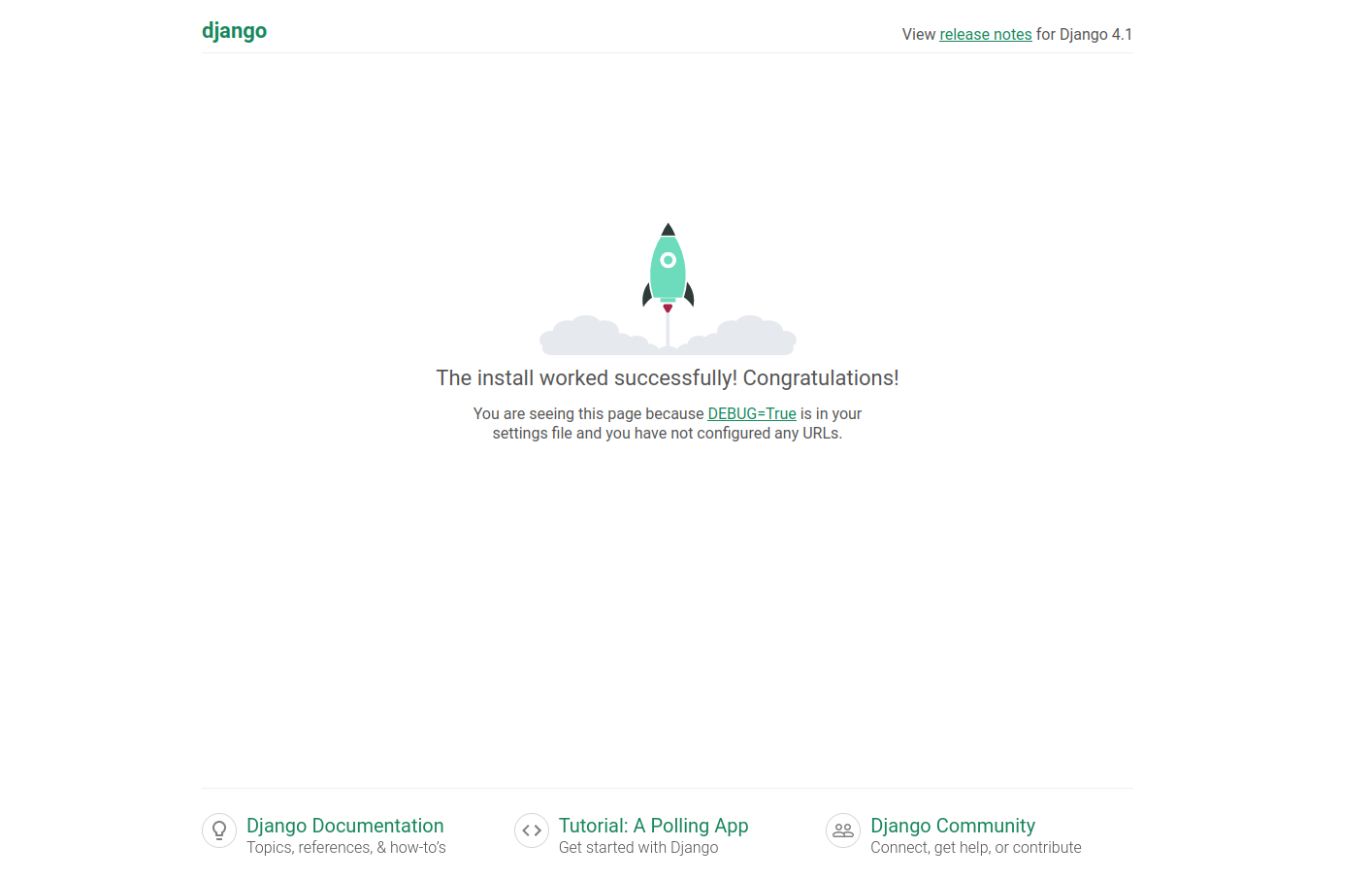Click 'Get started with Django' text
The width and height of the screenshot is (1372, 879).
(x=638, y=847)
